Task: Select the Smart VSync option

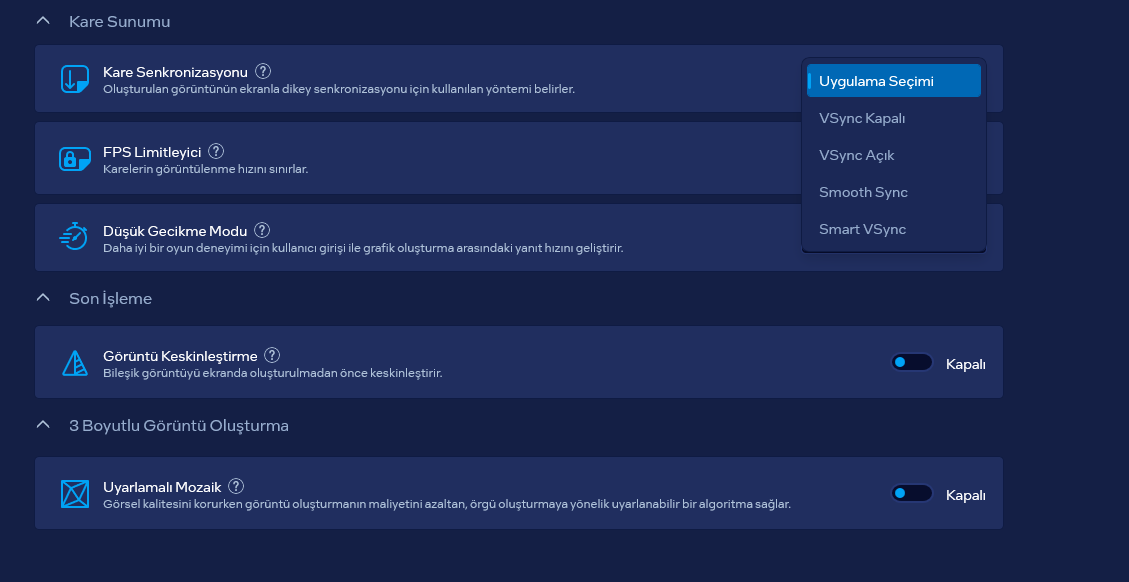Action: coord(894,229)
